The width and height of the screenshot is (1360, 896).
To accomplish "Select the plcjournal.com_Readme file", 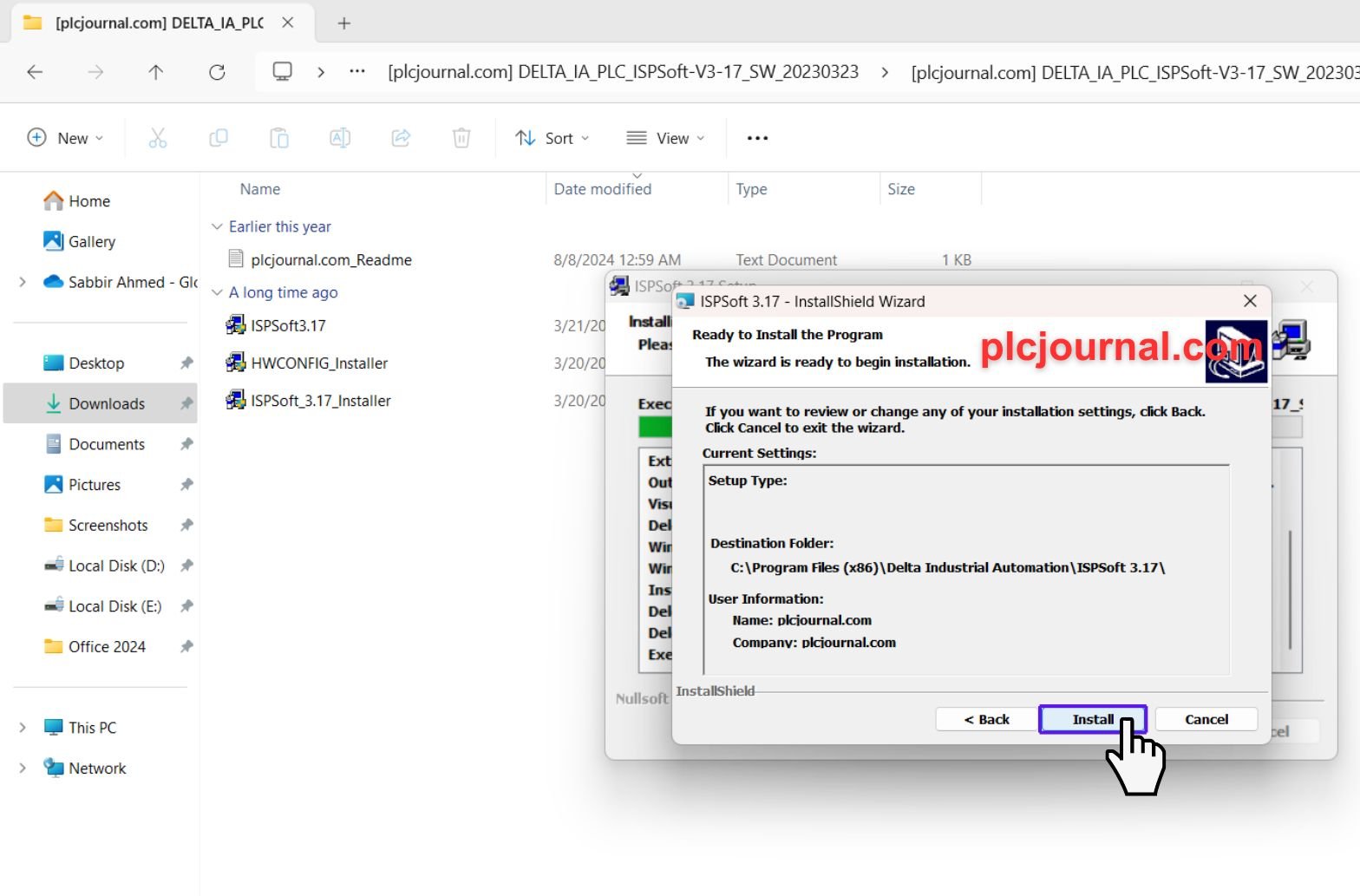I will [330, 259].
